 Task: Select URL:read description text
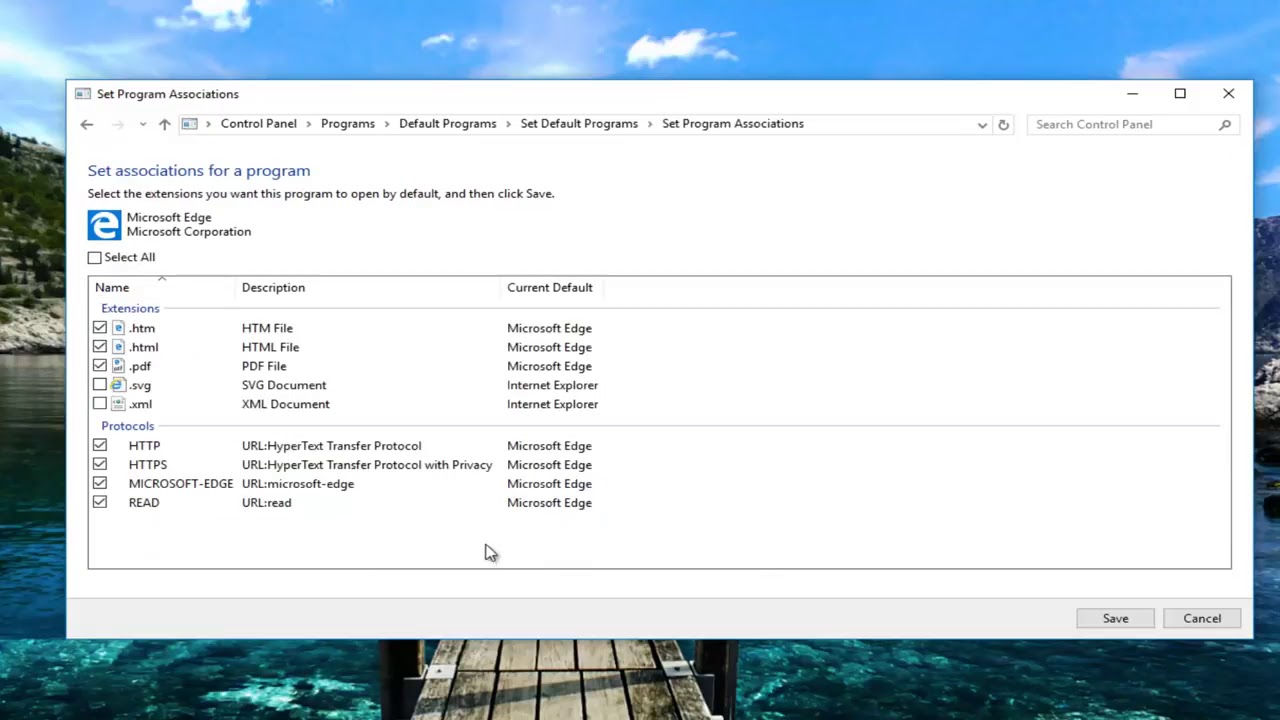point(267,503)
